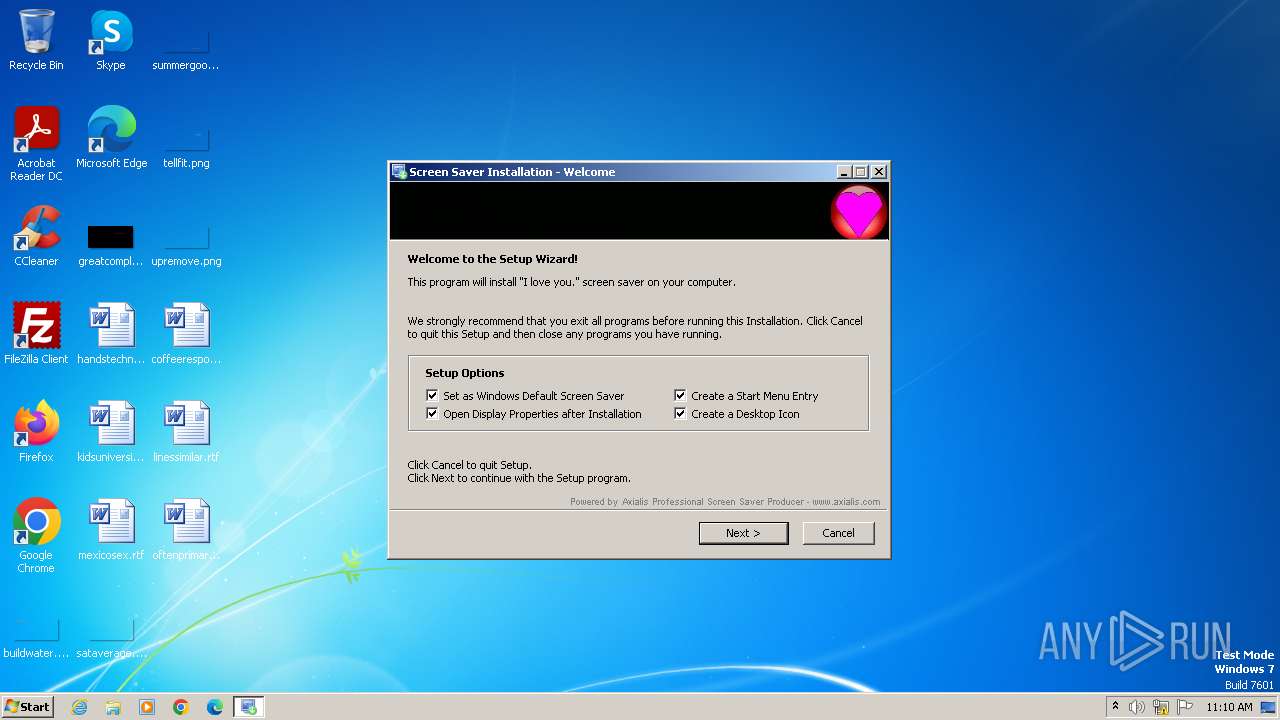Image resolution: width=1280 pixels, height=720 pixels.
Task: Open the volume speaker tray icon
Action: [x=1137, y=707]
